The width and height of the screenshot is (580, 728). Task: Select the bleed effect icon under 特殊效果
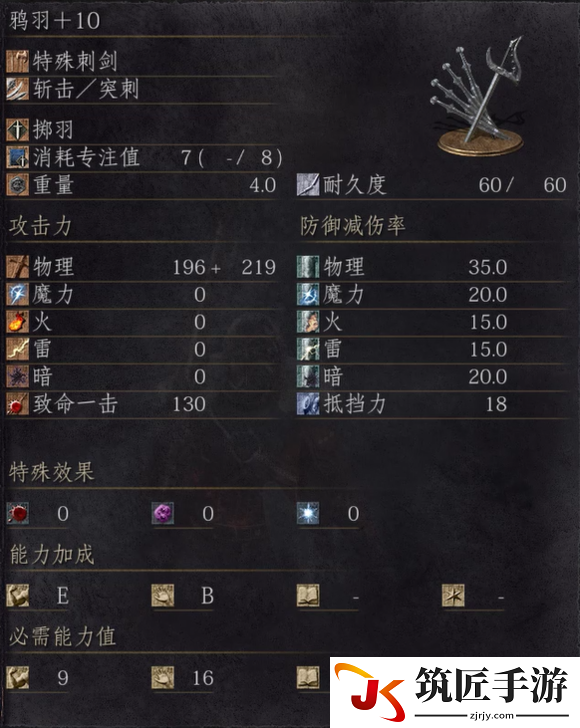pos(18,514)
